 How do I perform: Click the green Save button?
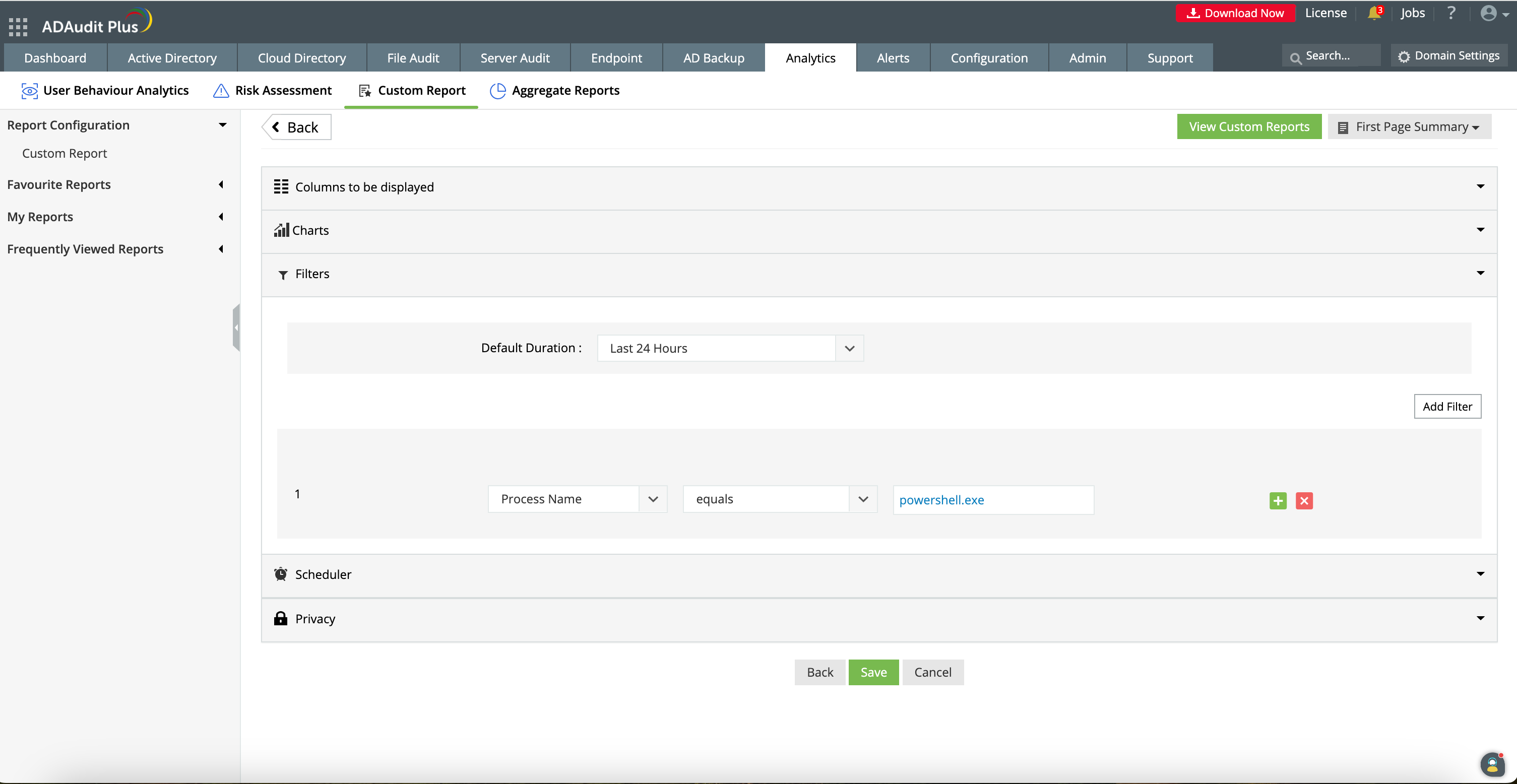873,672
